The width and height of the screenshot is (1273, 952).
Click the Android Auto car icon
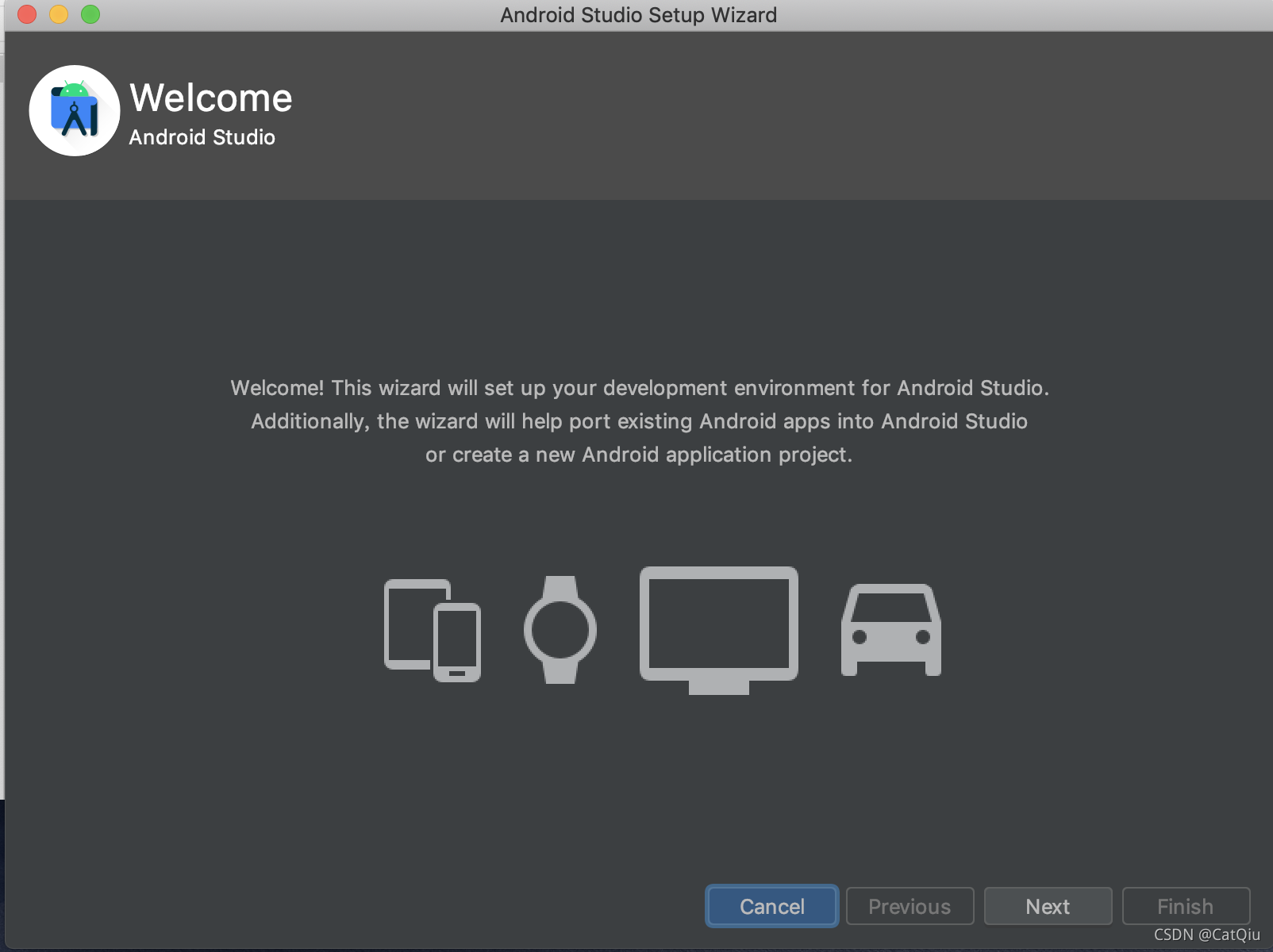tap(891, 631)
